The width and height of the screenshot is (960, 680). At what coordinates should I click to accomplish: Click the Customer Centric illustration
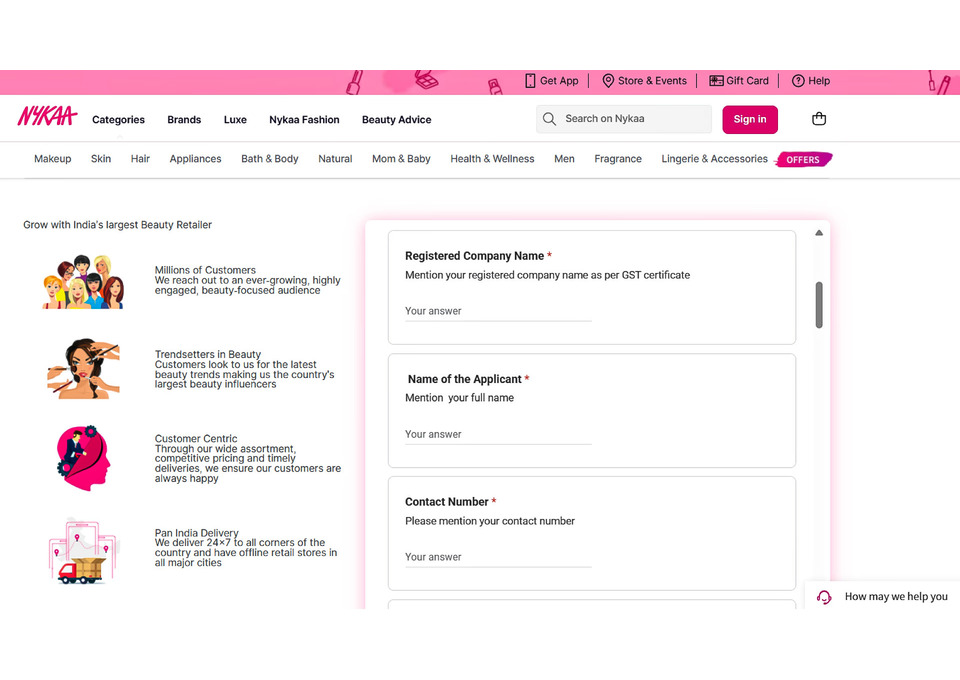point(83,458)
